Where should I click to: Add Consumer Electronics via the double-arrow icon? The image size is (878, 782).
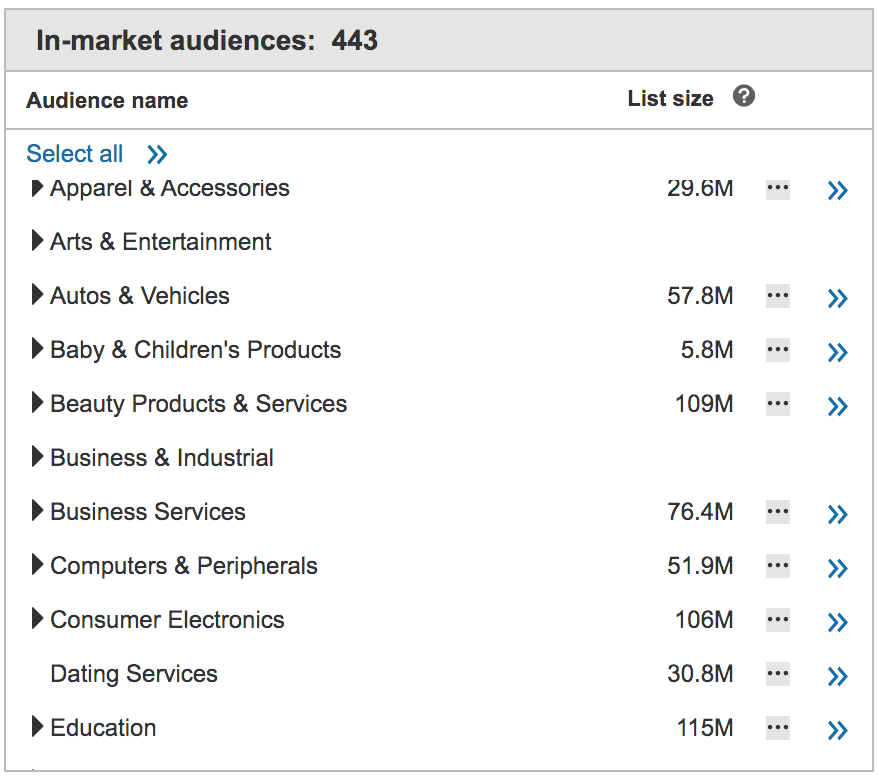pos(837,621)
